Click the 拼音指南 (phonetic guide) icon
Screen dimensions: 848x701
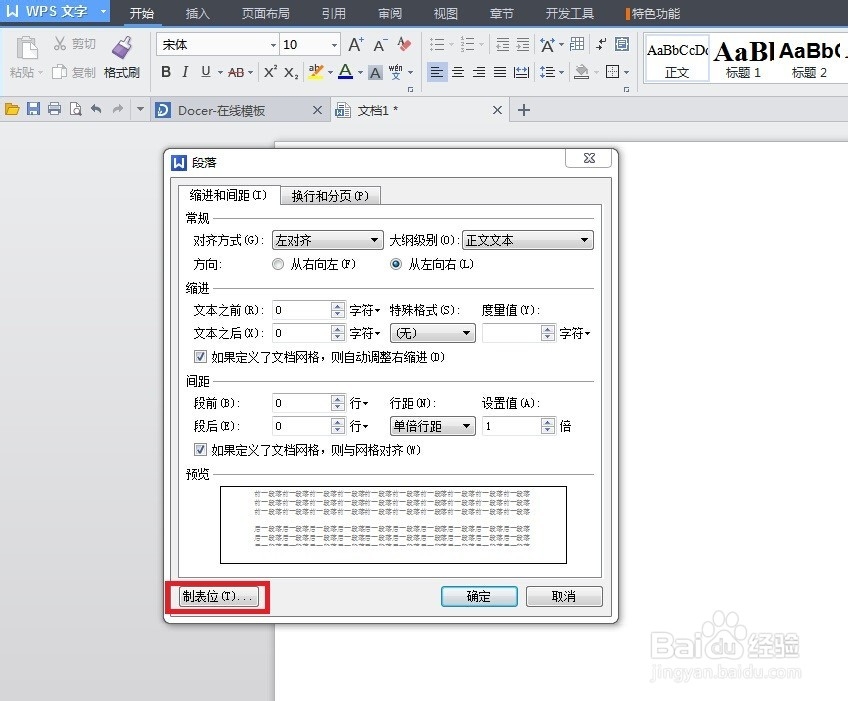[394, 72]
